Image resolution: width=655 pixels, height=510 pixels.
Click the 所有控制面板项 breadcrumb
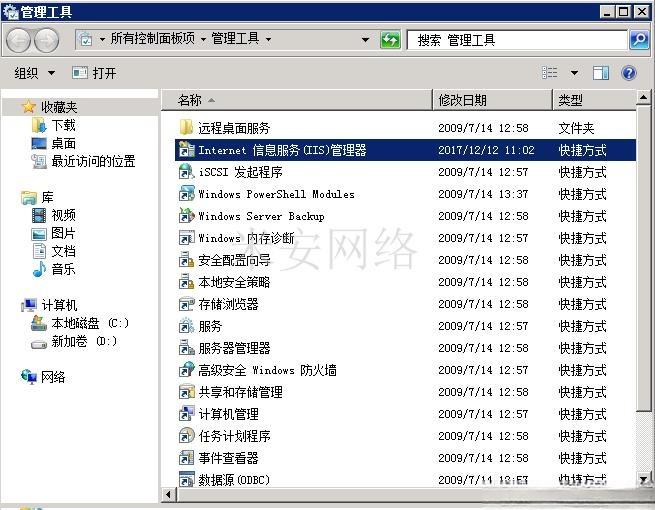pos(152,39)
